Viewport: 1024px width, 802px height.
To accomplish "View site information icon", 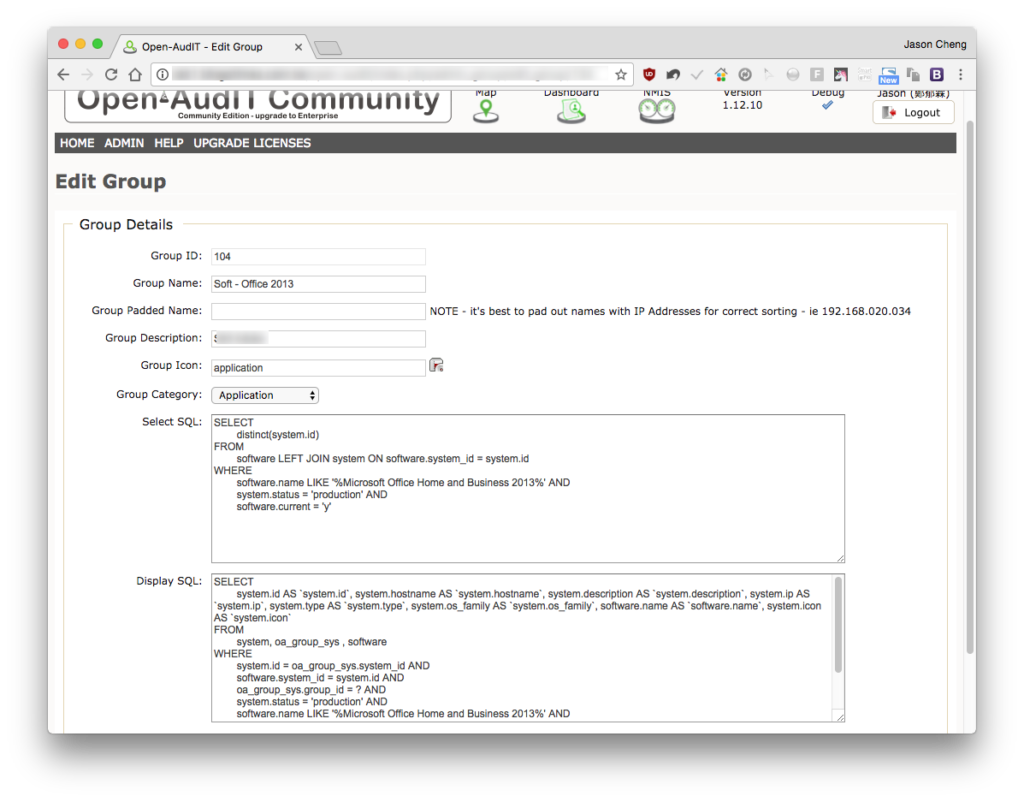I will coord(162,74).
